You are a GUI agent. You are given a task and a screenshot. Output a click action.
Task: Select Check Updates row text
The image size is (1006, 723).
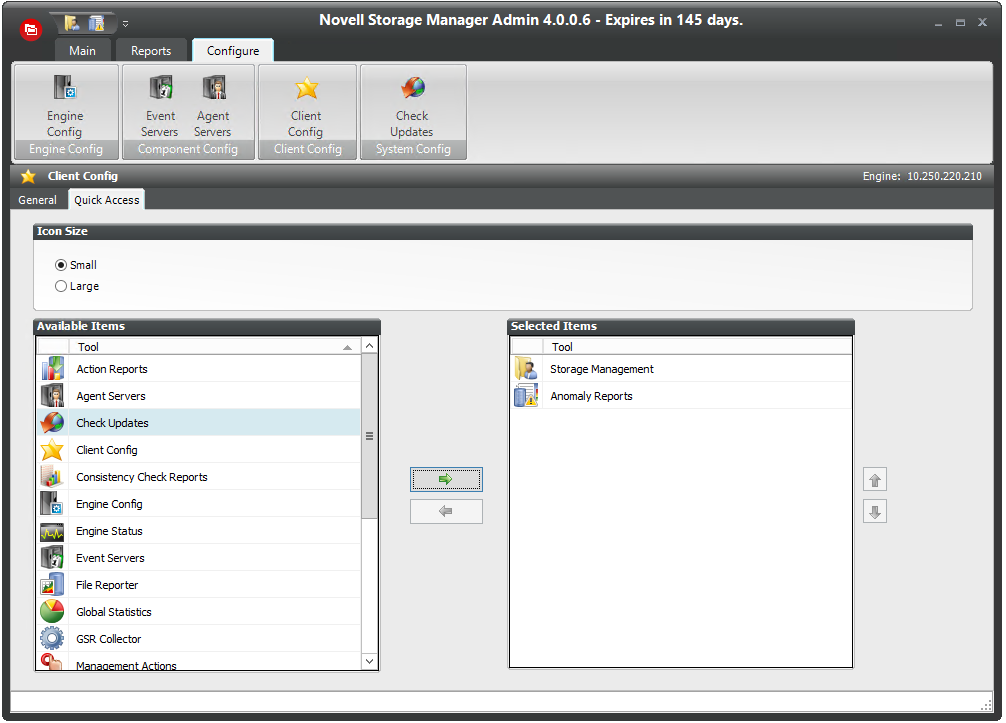click(x=112, y=423)
